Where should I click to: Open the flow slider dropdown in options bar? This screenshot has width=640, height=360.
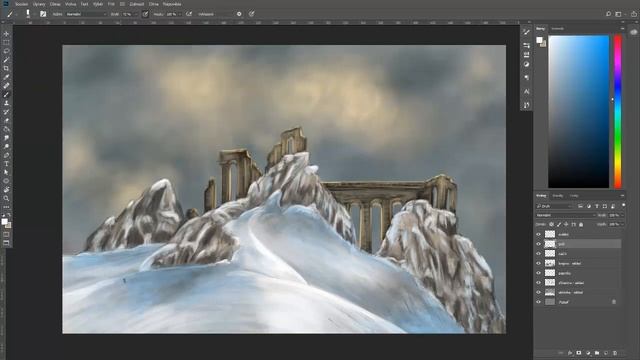[180, 14]
